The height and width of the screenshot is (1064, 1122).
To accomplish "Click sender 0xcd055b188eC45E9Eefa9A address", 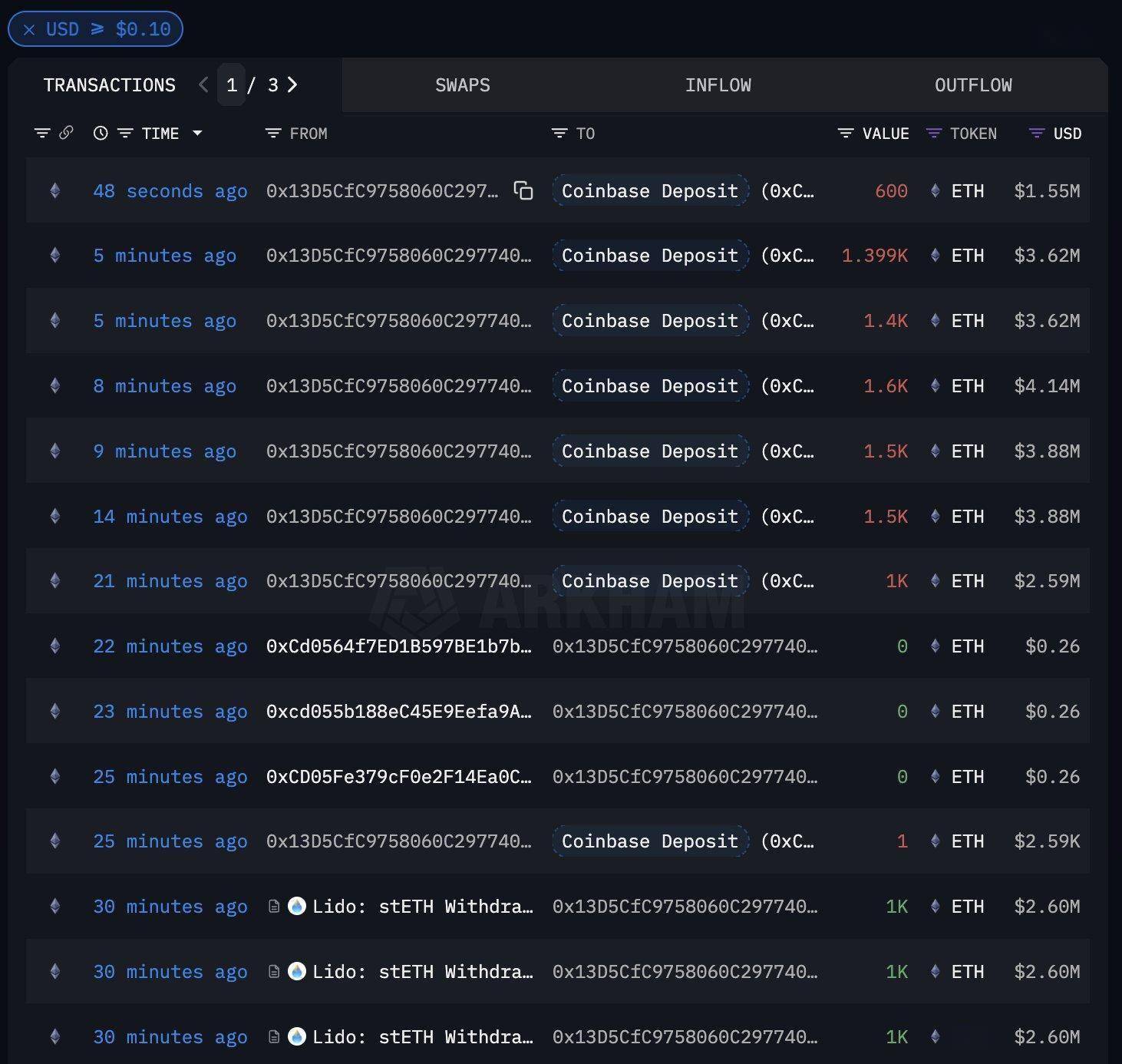I will [x=399, y=712].
